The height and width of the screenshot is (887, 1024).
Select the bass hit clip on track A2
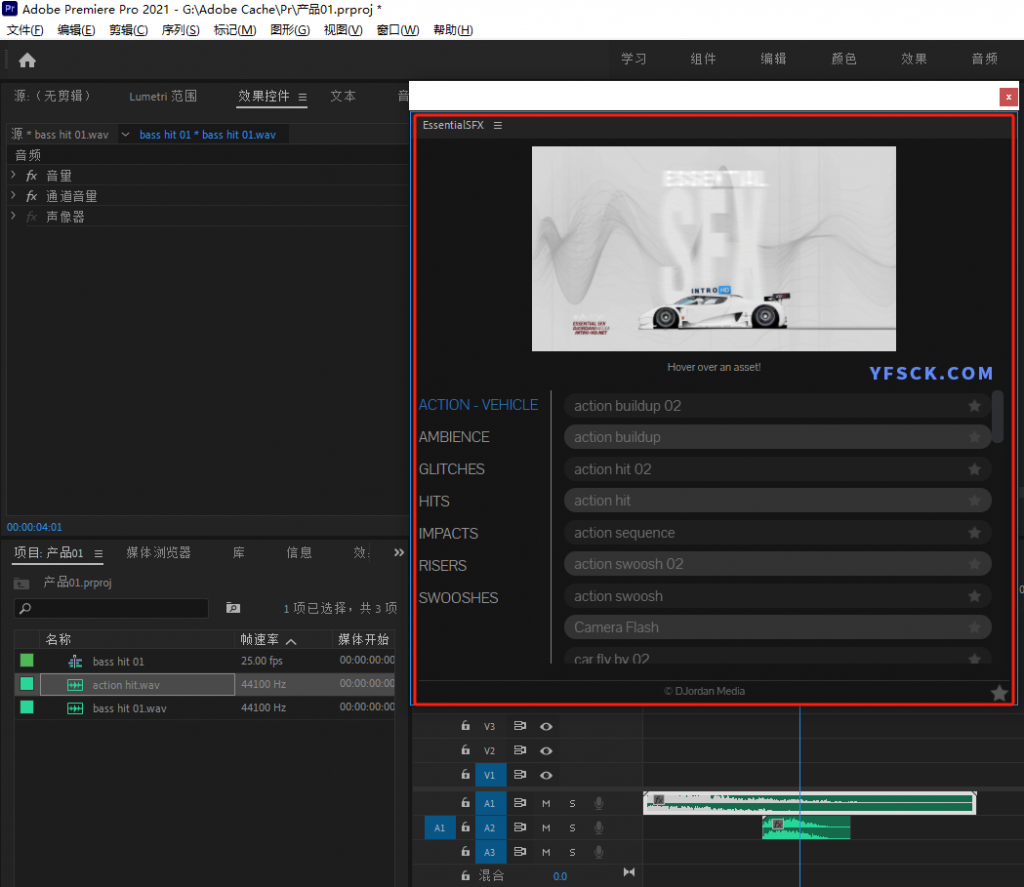(x=806, y=828)
